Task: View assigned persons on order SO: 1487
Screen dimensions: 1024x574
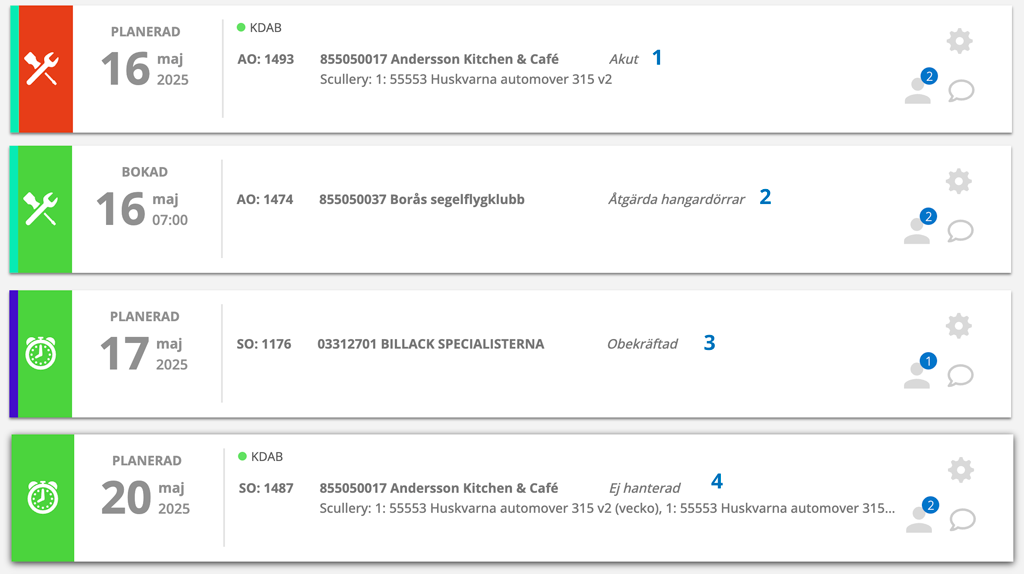Action: (x=922, y=515)
